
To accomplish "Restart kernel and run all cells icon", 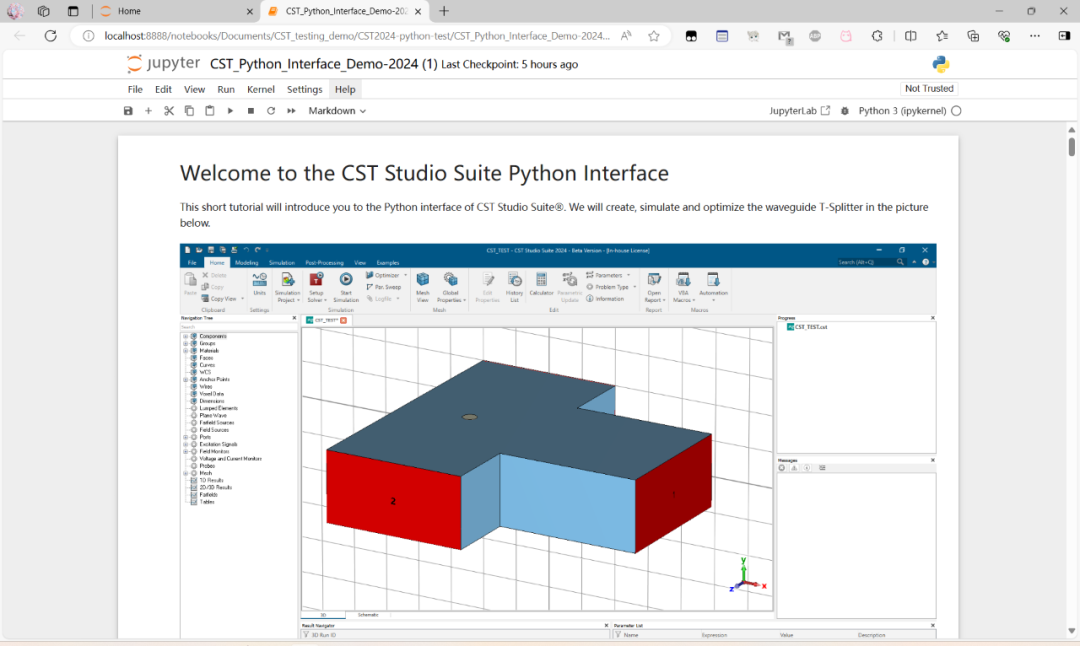I will click(291, 110).
